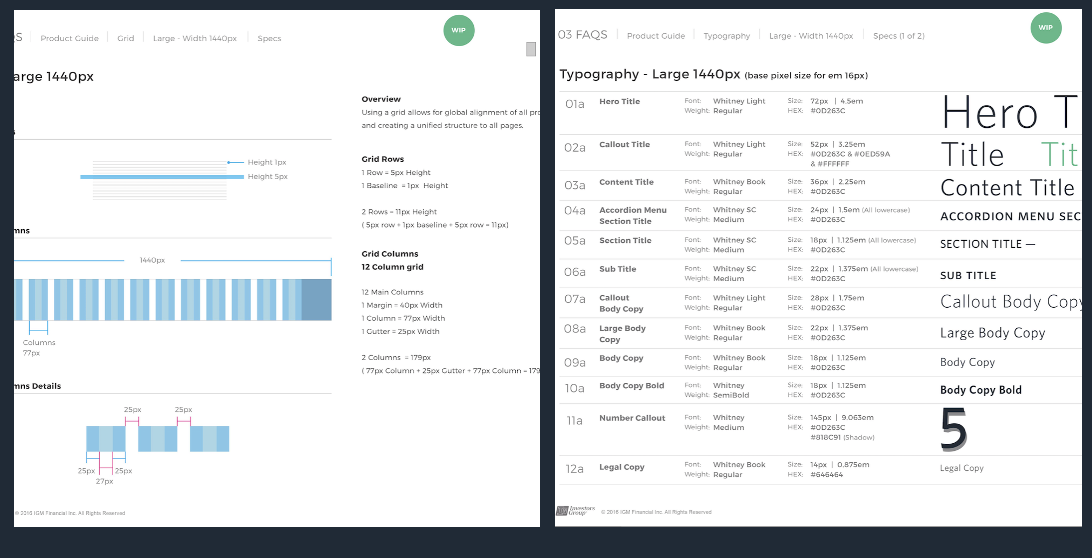Open the Grid breadcrumb item

tap(125, 39)
